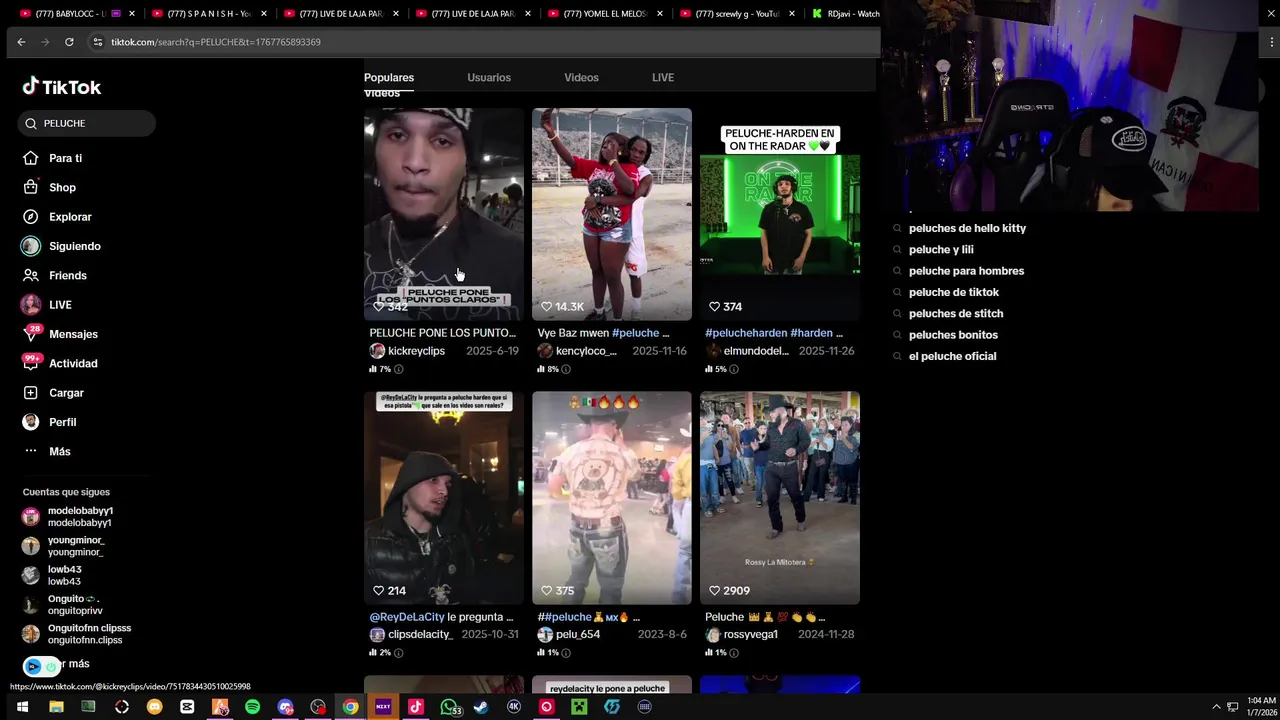Open TikTok app on the taskbar
This screenshot has width=1280, height=720.
pyautogui.click(x=416, y=707)
